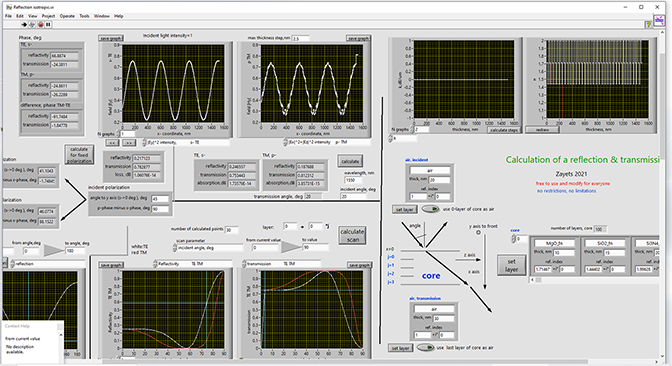
Task: Click 'save graph' above p-TM field graph
Action: tap(358, 38)
